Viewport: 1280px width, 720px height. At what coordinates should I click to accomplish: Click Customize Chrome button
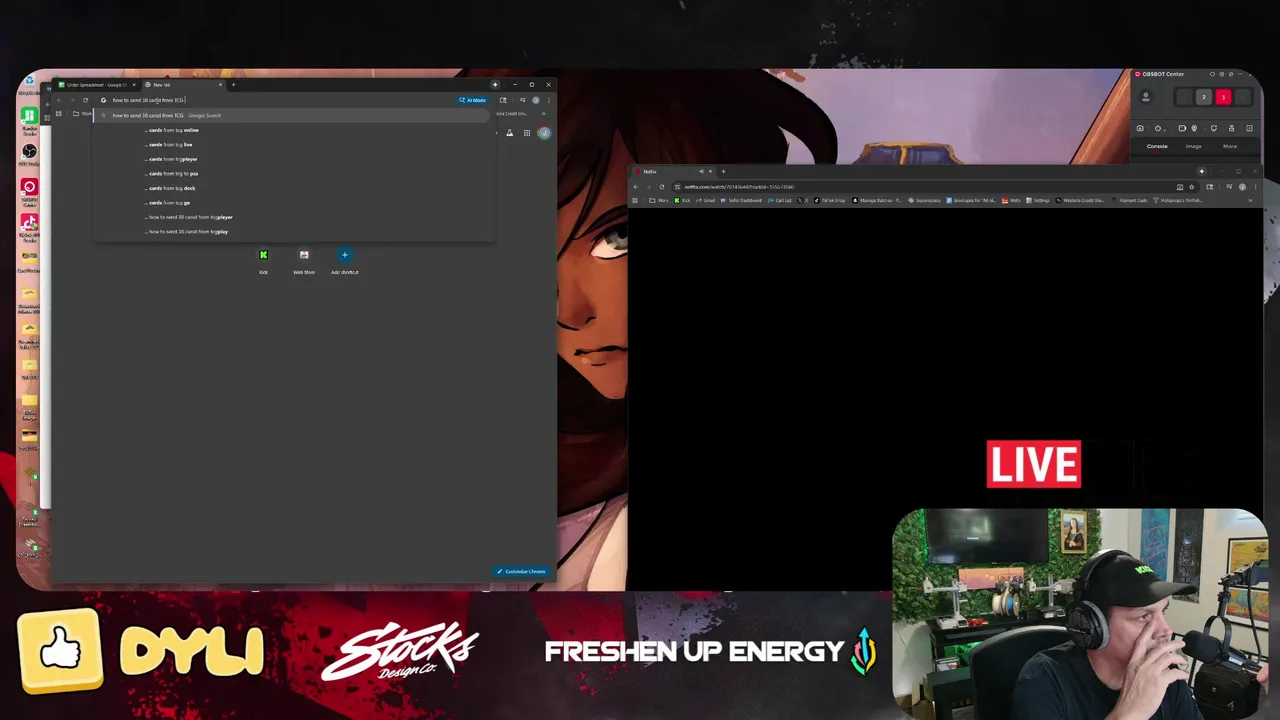pos(521,571)
